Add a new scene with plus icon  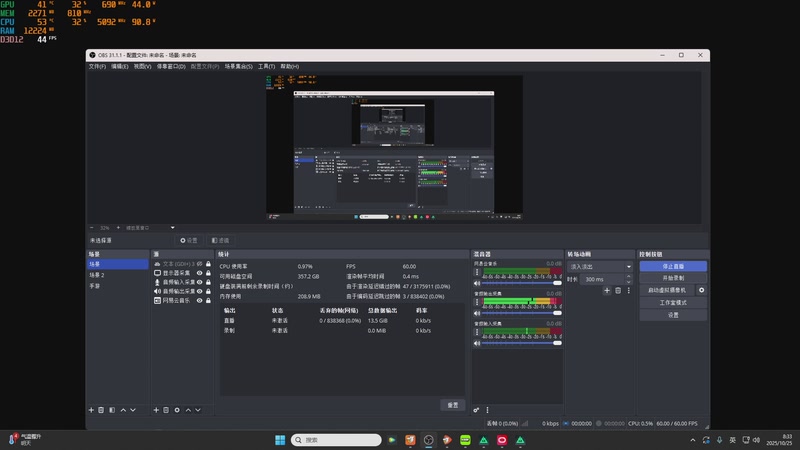[x=91, y=410]
